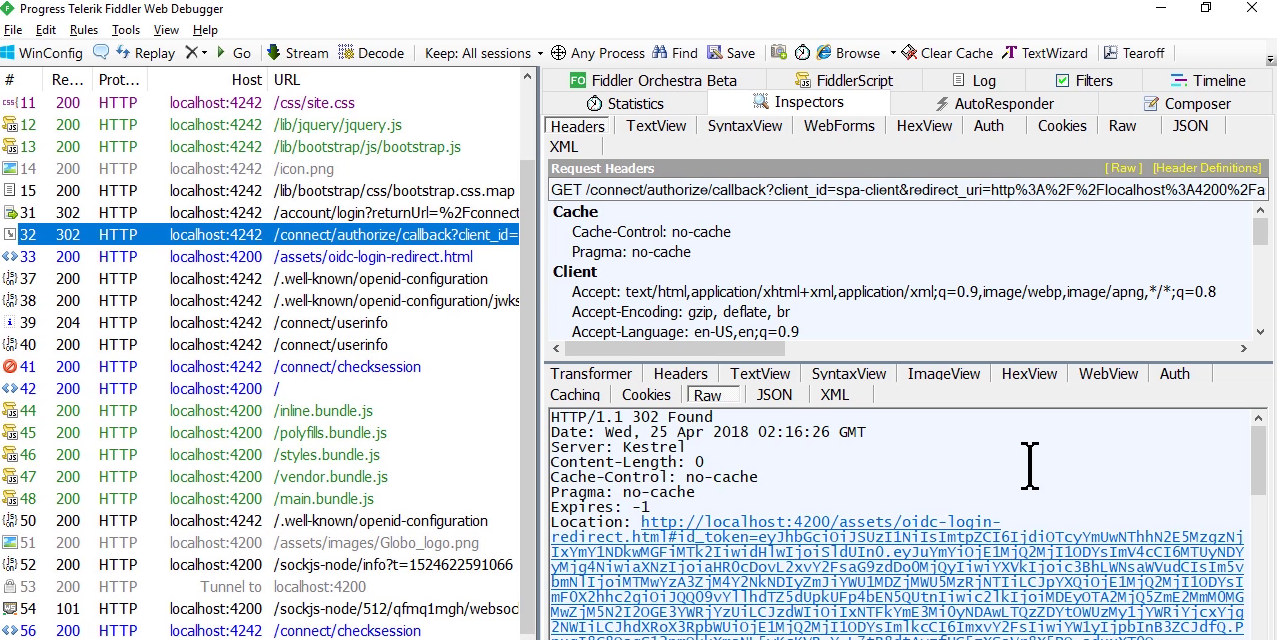The width and height of the screenshot is (1277, 640).
Task: Click the request line GET field
Action: coord(908,189)
